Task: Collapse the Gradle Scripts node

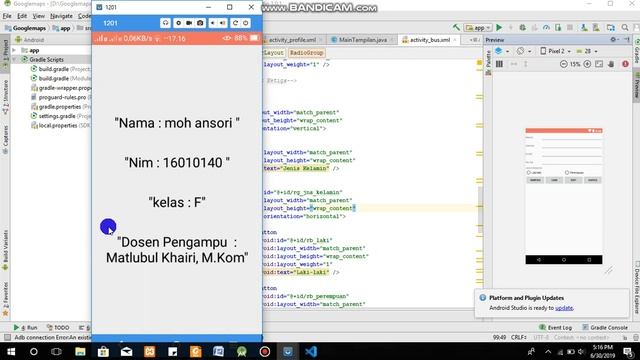Action: pyautogui.click(x=14, y=60)
